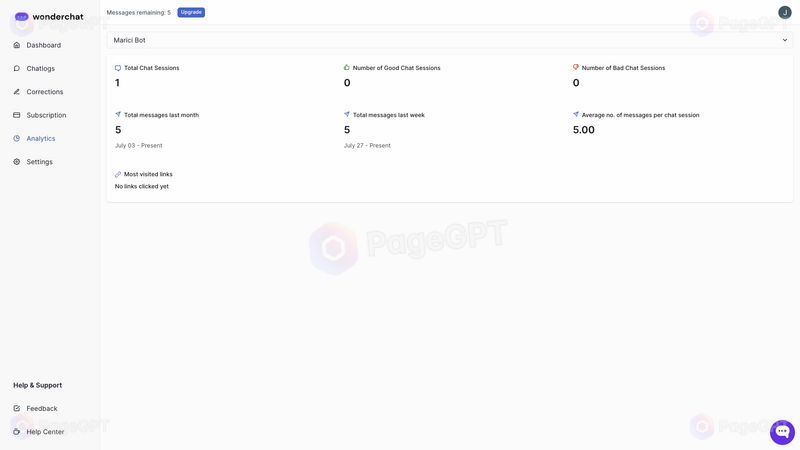The height and width of the screenshot is (450, 800).
Task: Click the 'Help & Support' heading
Action: tap(38, 385)
